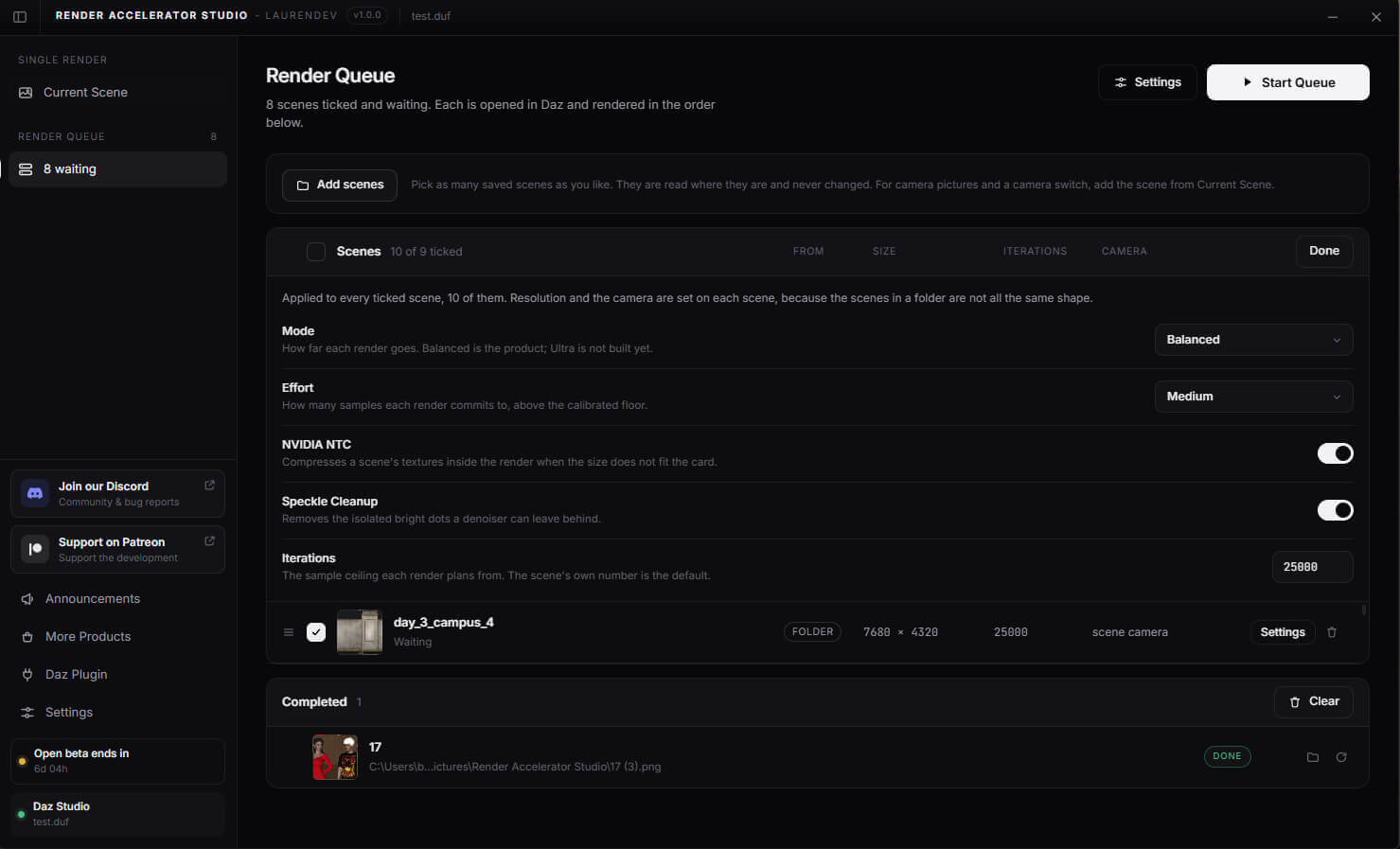This screenshot has width=1400, height=849.
Task: Open More Products in sidebar
Action: pyautogui.click(x=117, y=637)
